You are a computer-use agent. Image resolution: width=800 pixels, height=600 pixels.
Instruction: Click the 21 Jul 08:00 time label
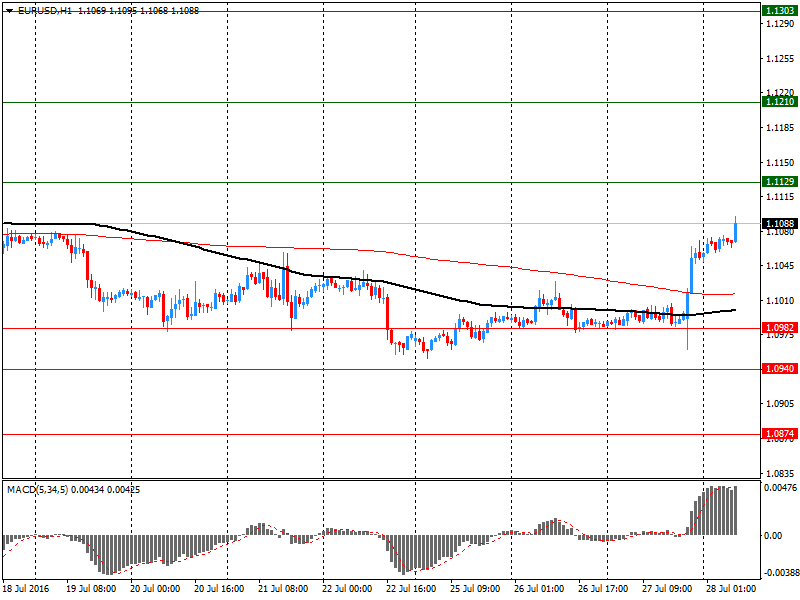(283, 589)
